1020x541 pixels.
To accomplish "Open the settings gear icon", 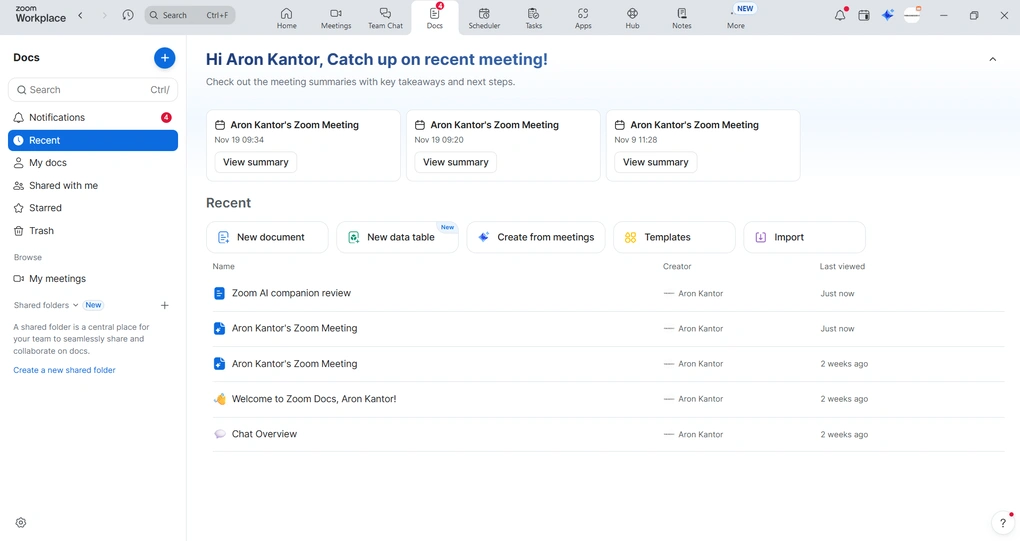I will (21, 523).
